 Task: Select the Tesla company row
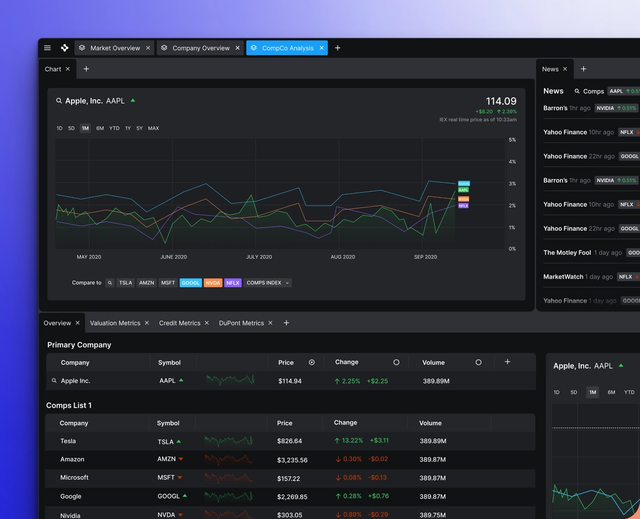coord(290,441)
